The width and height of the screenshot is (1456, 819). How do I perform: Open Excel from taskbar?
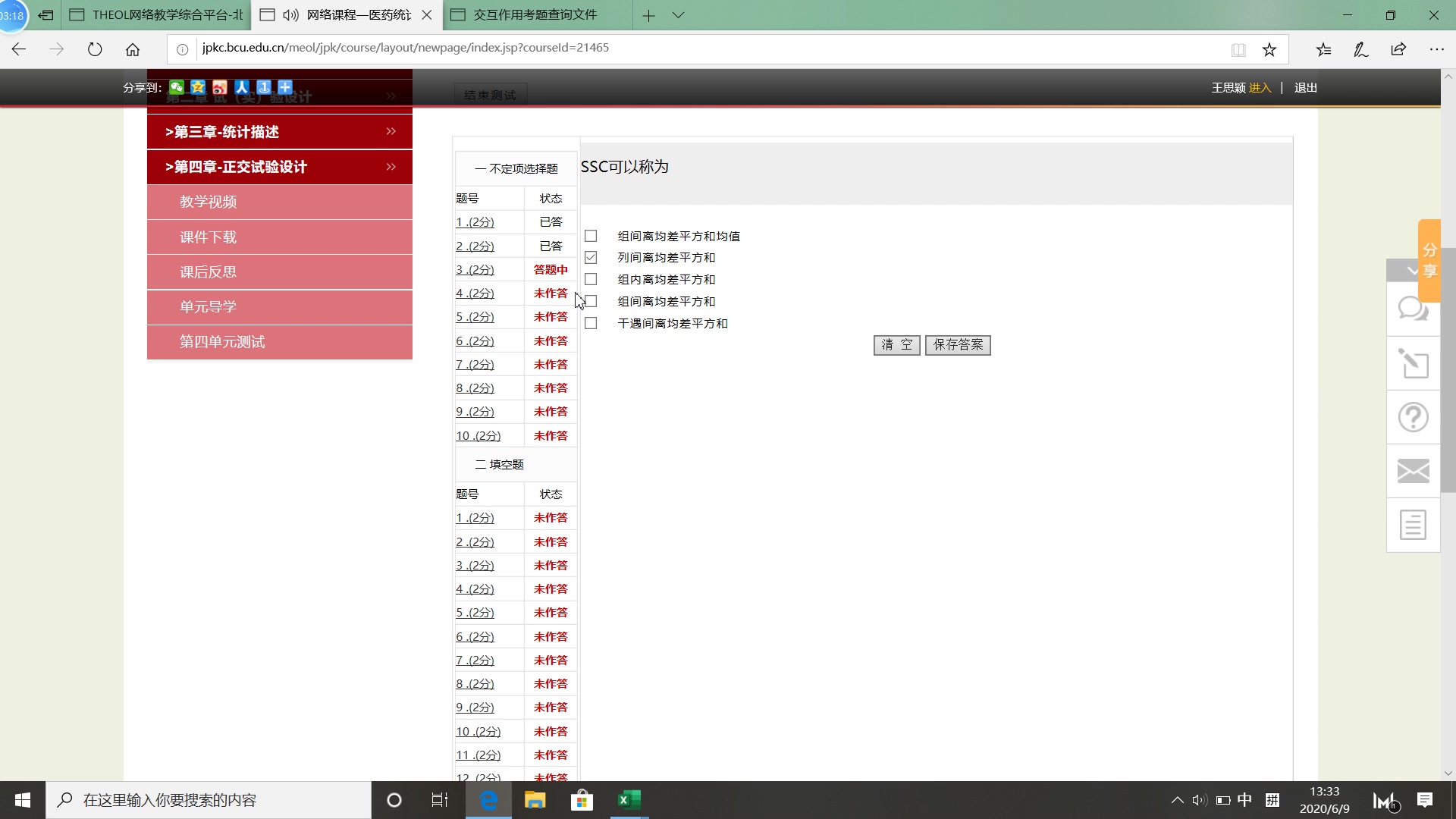629,800
